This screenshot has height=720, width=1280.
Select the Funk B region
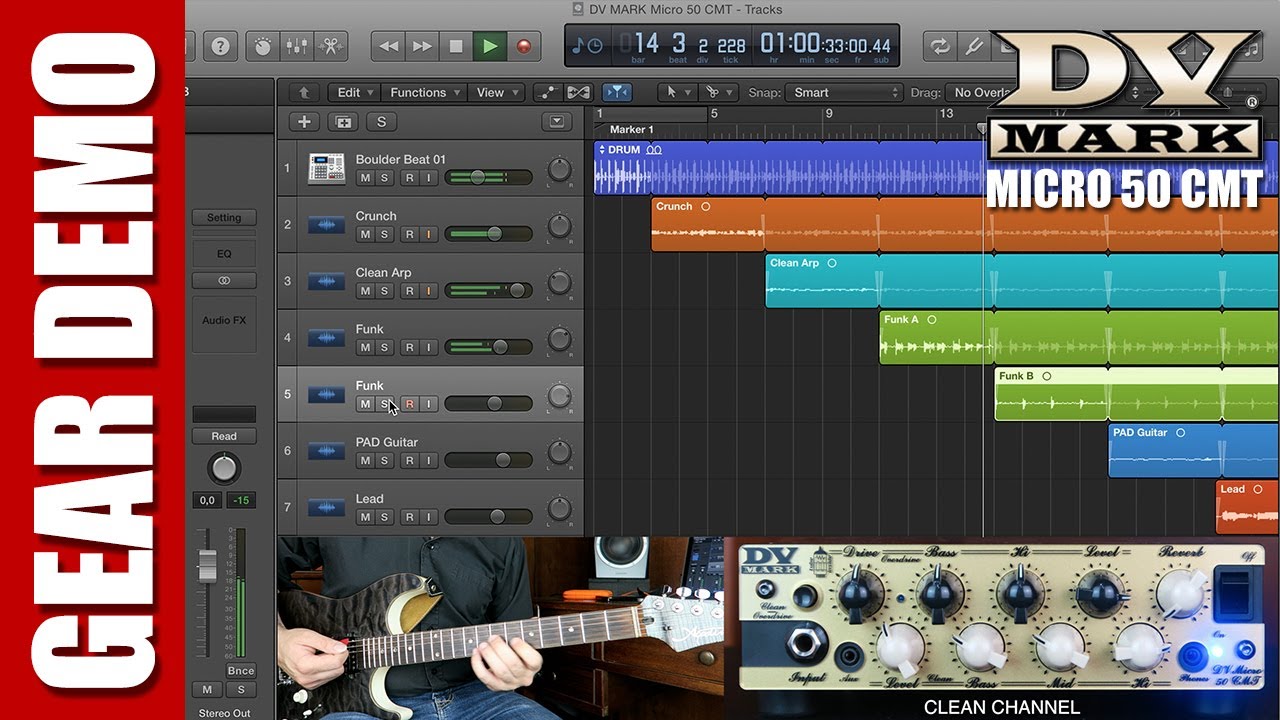pyautogui.click(x=1137, y=394)
